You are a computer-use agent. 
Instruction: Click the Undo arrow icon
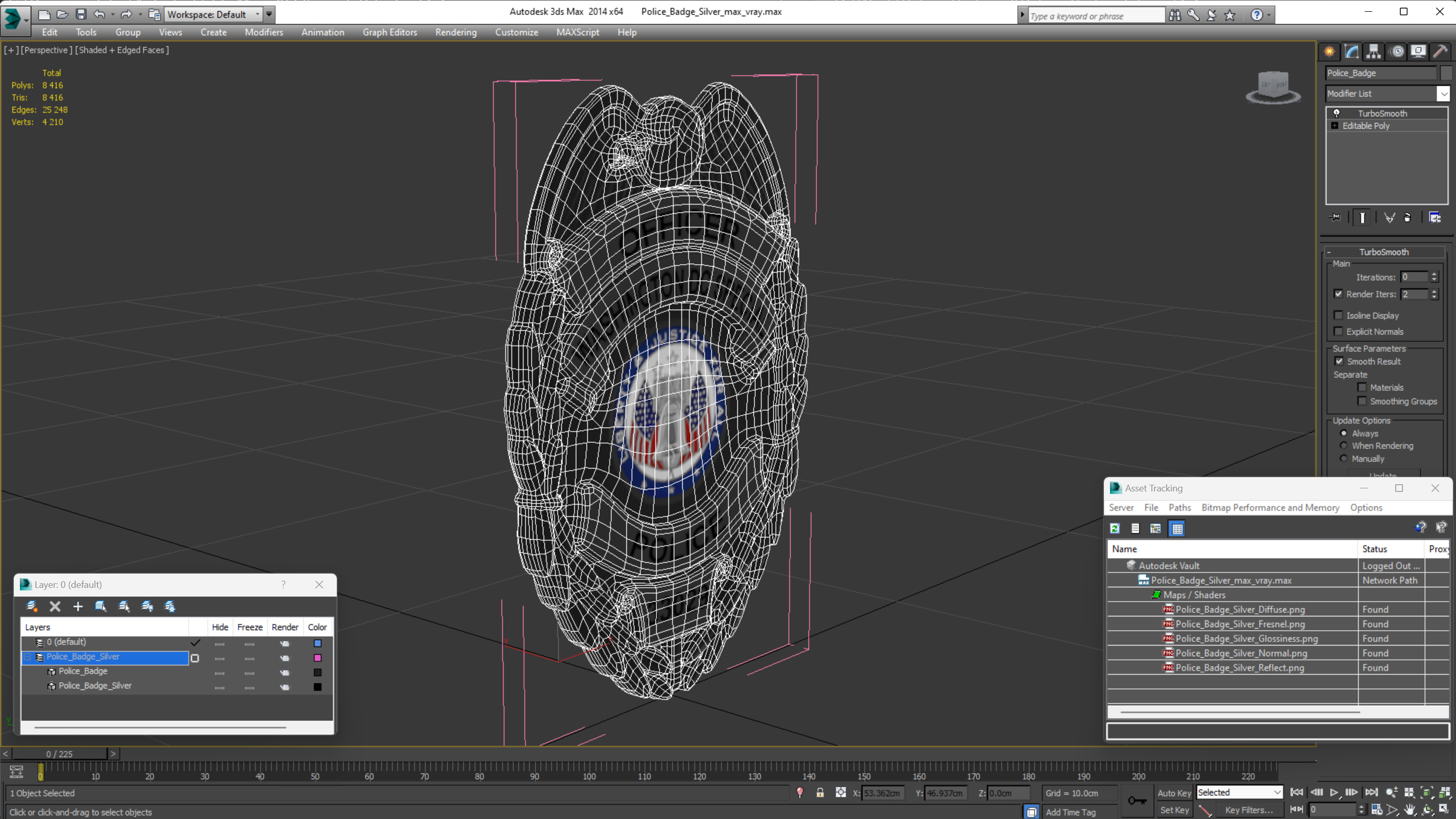[x=100, y=14]
